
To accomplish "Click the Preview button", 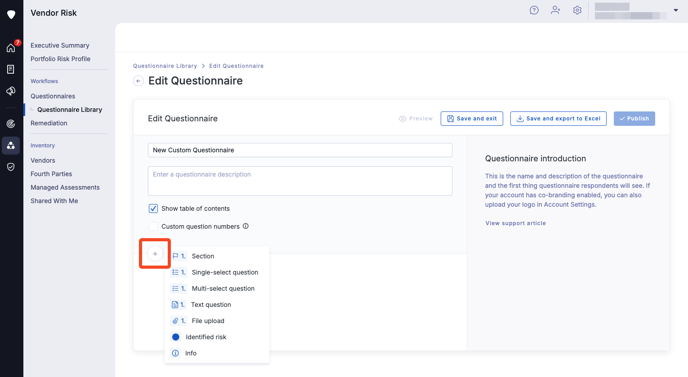I will [x=416, y=118].
